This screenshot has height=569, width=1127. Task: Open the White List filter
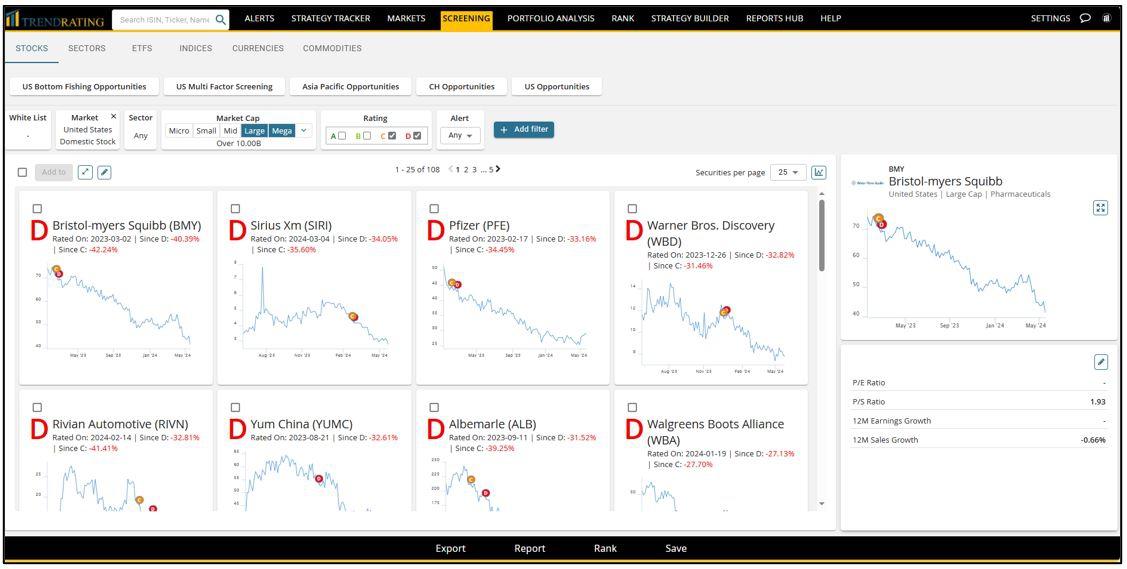[x=28, y=129]
